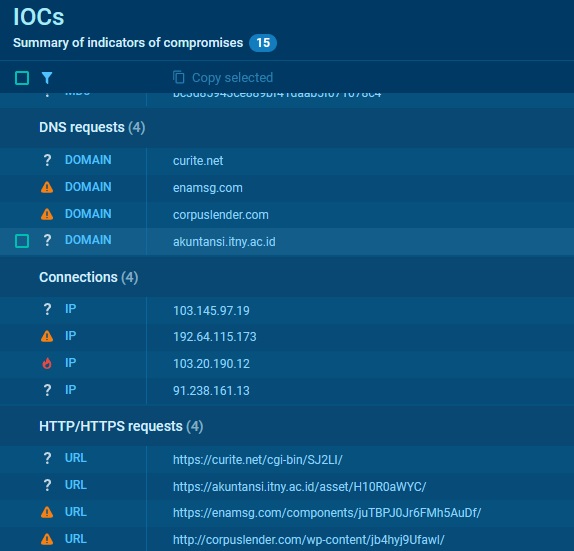Click the DOMAIN label for curite.net
This screenshot has width=574, height=551.
click(88, 160)
